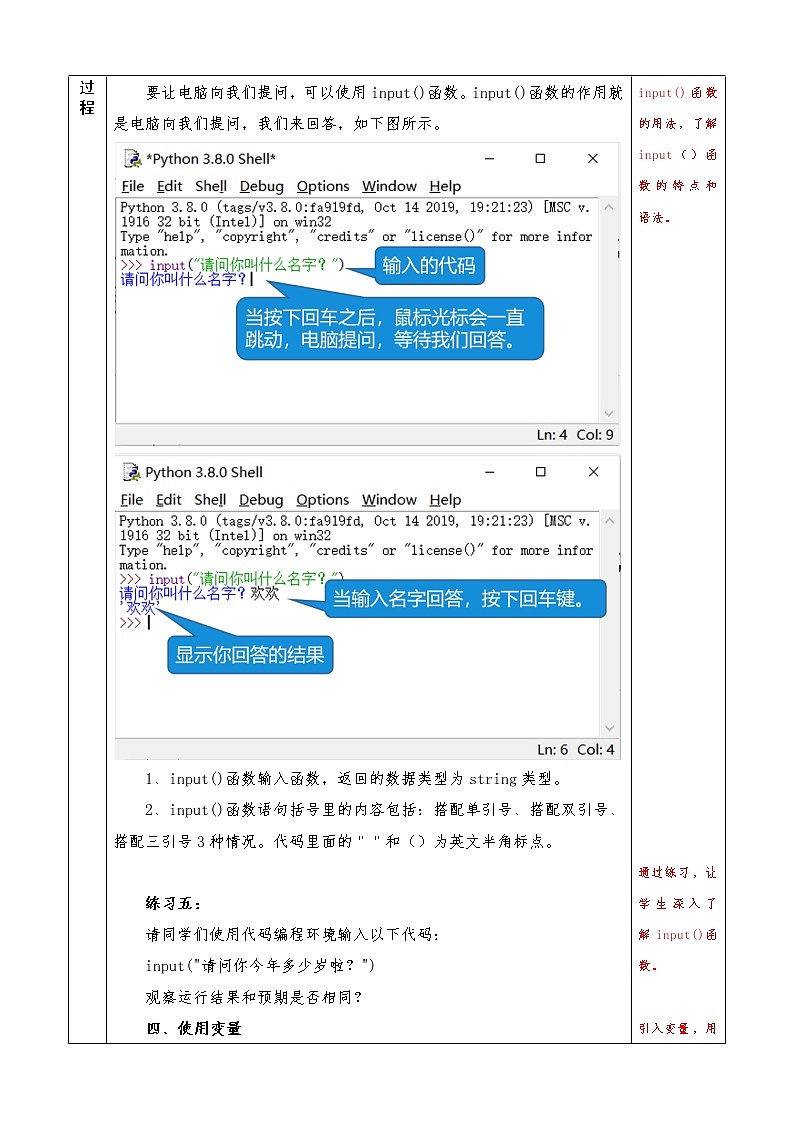The height and width of the screenshot is (1123, 794).
Task: Click the heading '练习五：'
Action: (173, 903)
